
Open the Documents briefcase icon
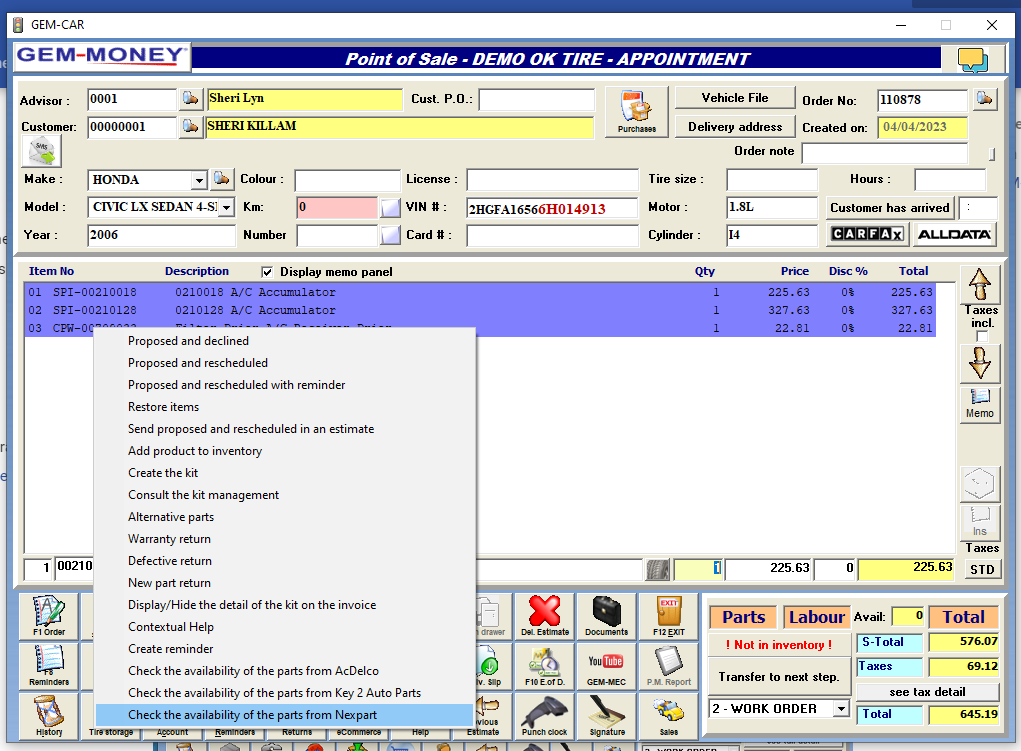(x=606, y=616)
